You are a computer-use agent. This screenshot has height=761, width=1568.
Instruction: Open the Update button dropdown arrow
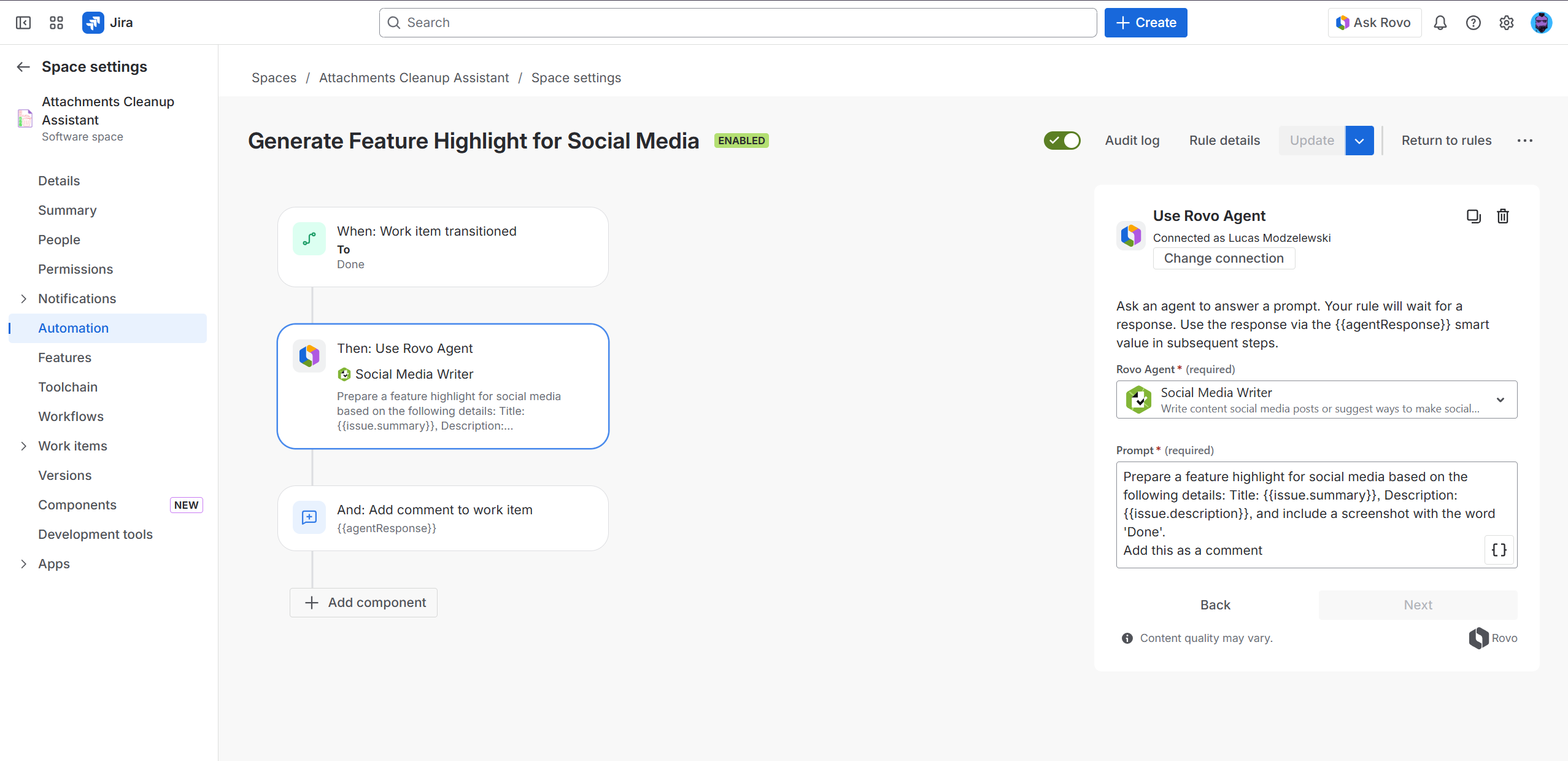(x=1359, y=140)
